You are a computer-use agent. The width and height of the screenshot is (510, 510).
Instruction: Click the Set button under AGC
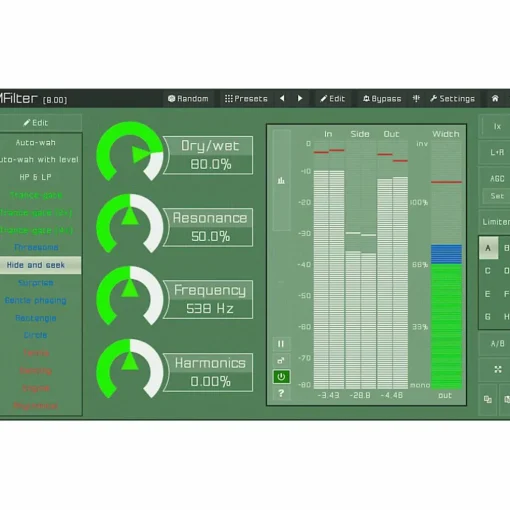click(497, 196)
